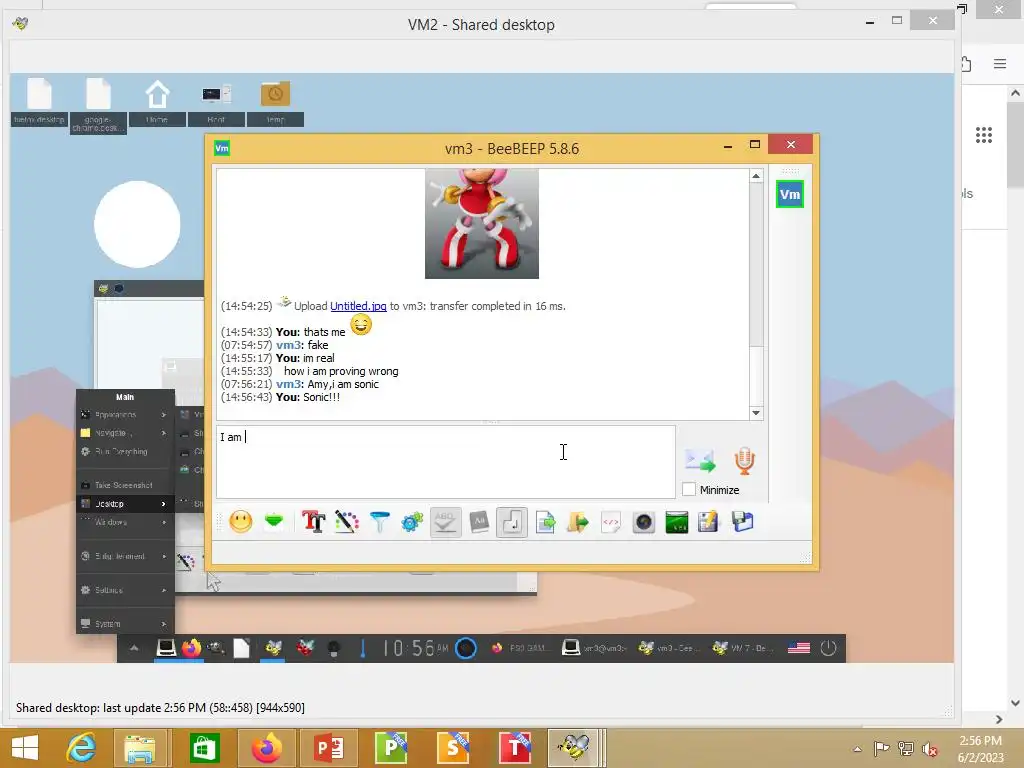Toggle ABC spell checking button
Viewport: 1024px width, 768px height.
point(445,522)
